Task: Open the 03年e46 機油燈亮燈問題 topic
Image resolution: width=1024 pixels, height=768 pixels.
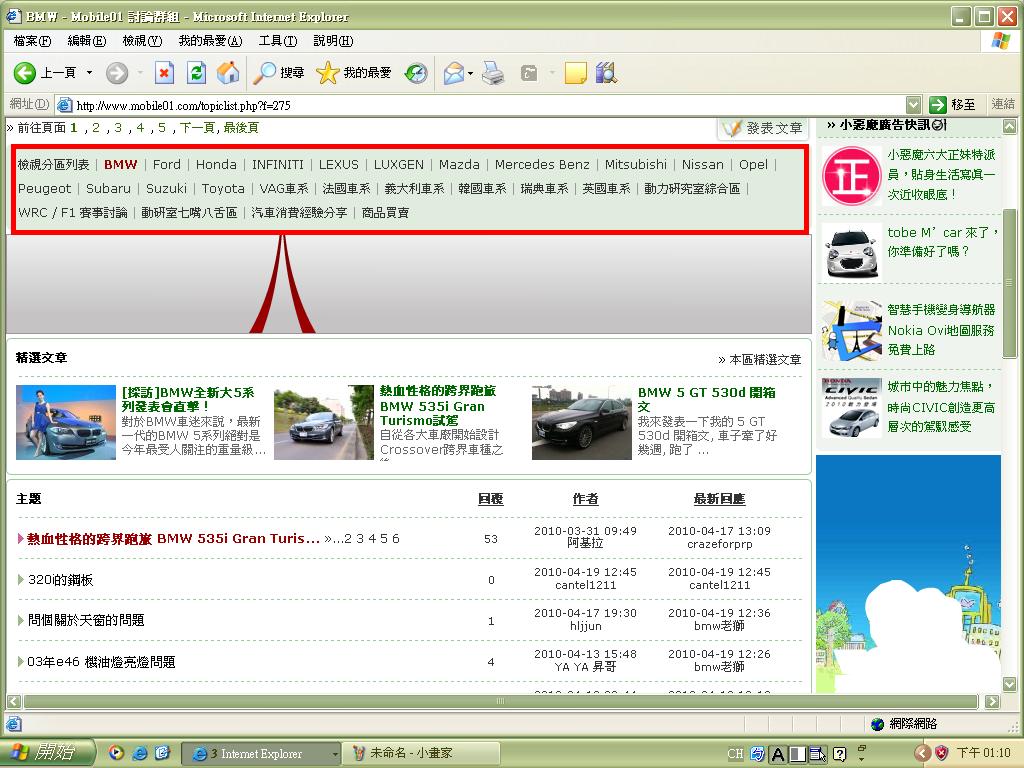Action: point(101,662)
